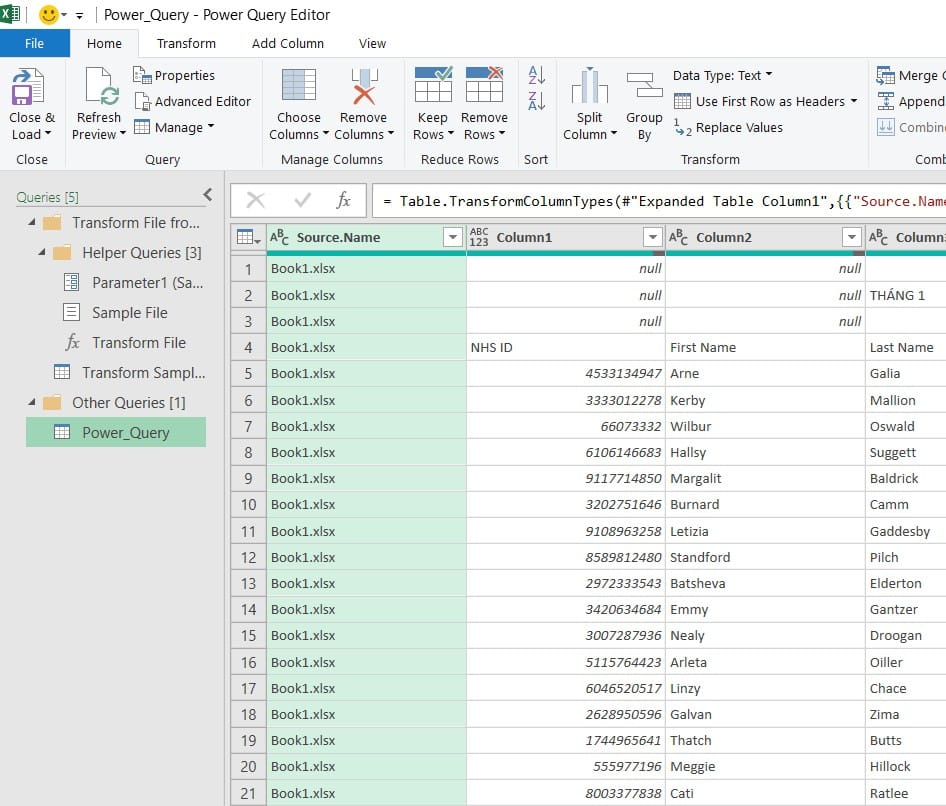Switch to the Home tab

point(104,43)
